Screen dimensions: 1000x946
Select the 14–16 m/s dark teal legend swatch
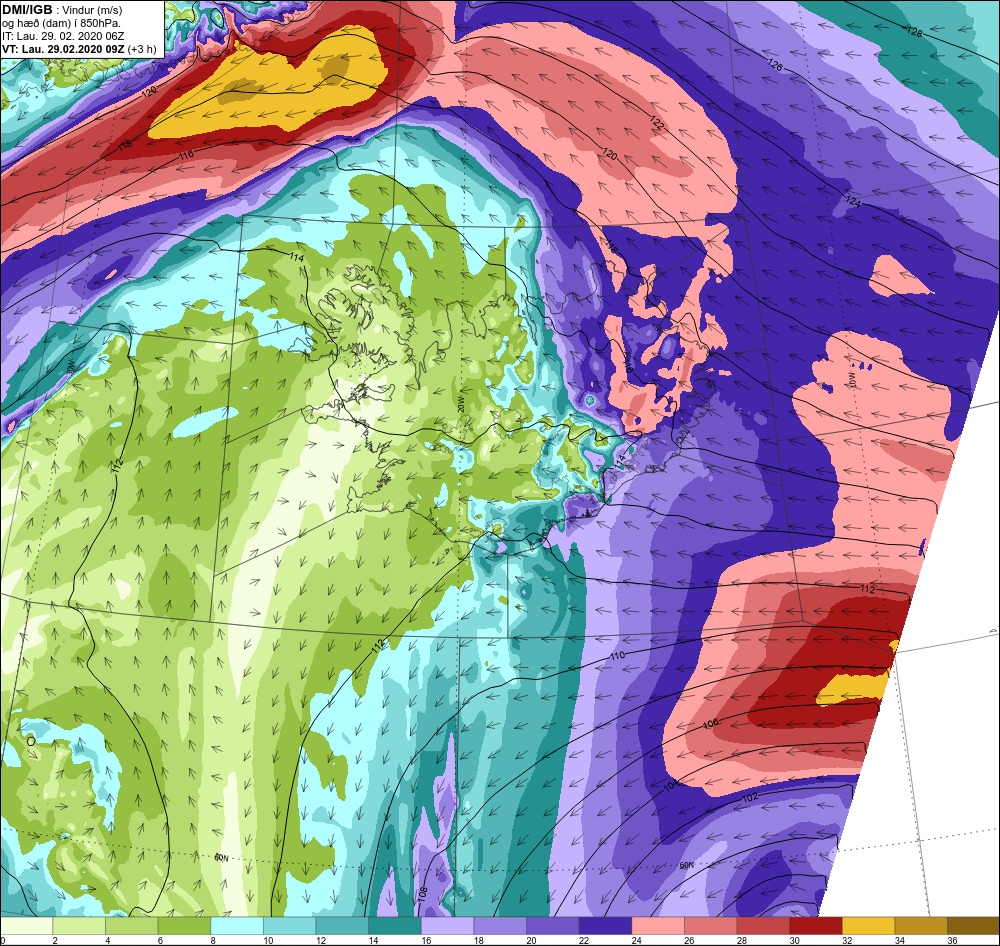pos(395,926)
